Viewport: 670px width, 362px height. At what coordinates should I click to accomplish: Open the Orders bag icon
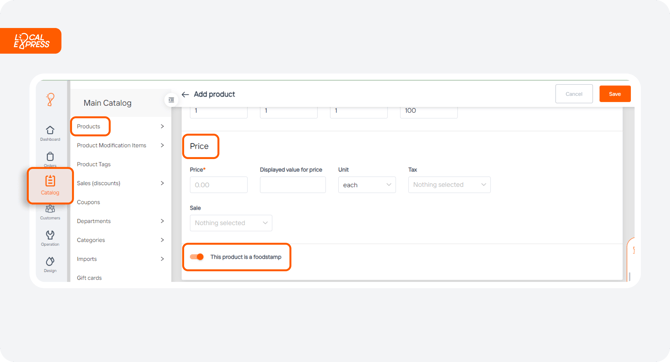[50, 157]
